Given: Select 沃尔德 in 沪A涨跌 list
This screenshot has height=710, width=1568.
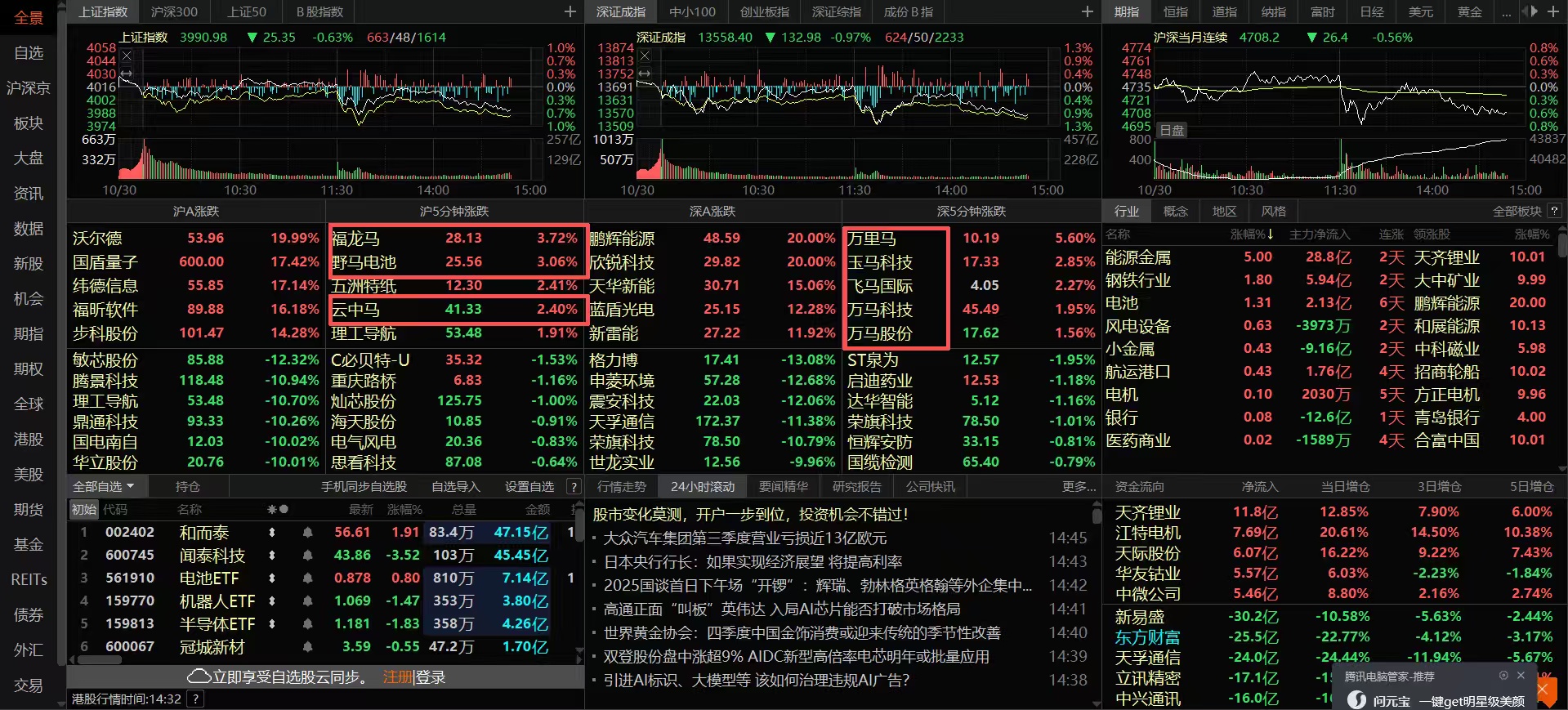Looking at the screenshot, I should click(97, 238).
